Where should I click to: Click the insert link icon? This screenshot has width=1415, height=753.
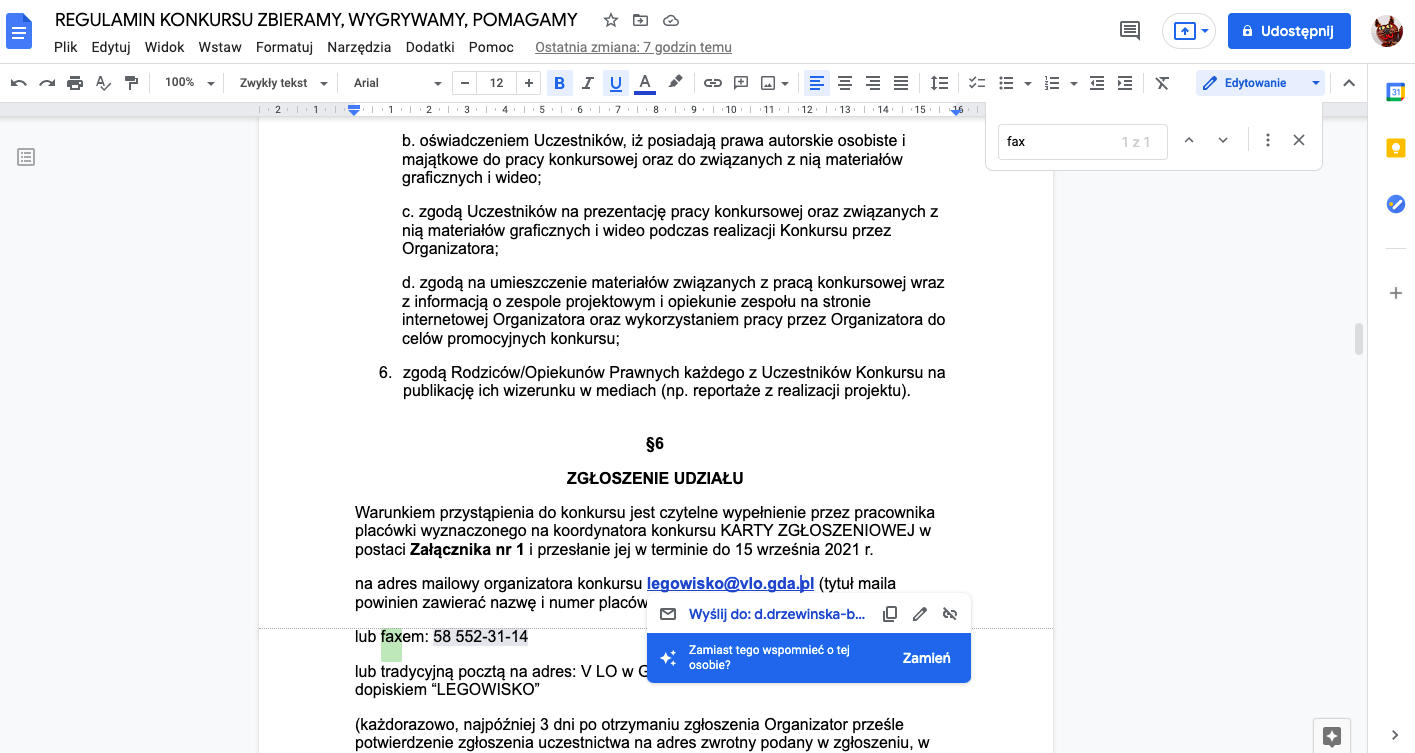[712, 83]
